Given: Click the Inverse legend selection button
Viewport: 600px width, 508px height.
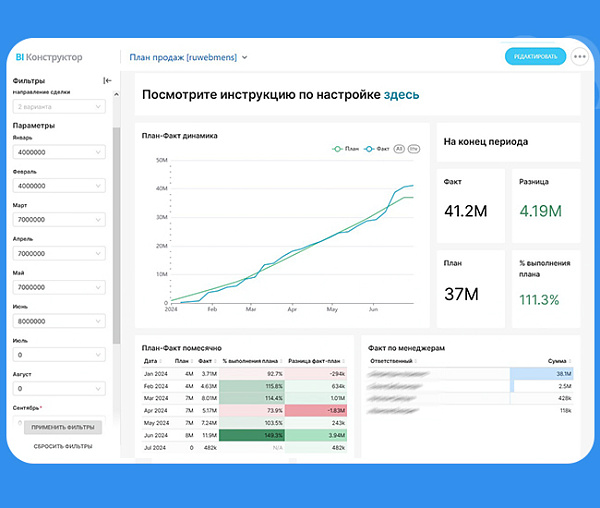Looking at the screenshot, I should point(414,149).
